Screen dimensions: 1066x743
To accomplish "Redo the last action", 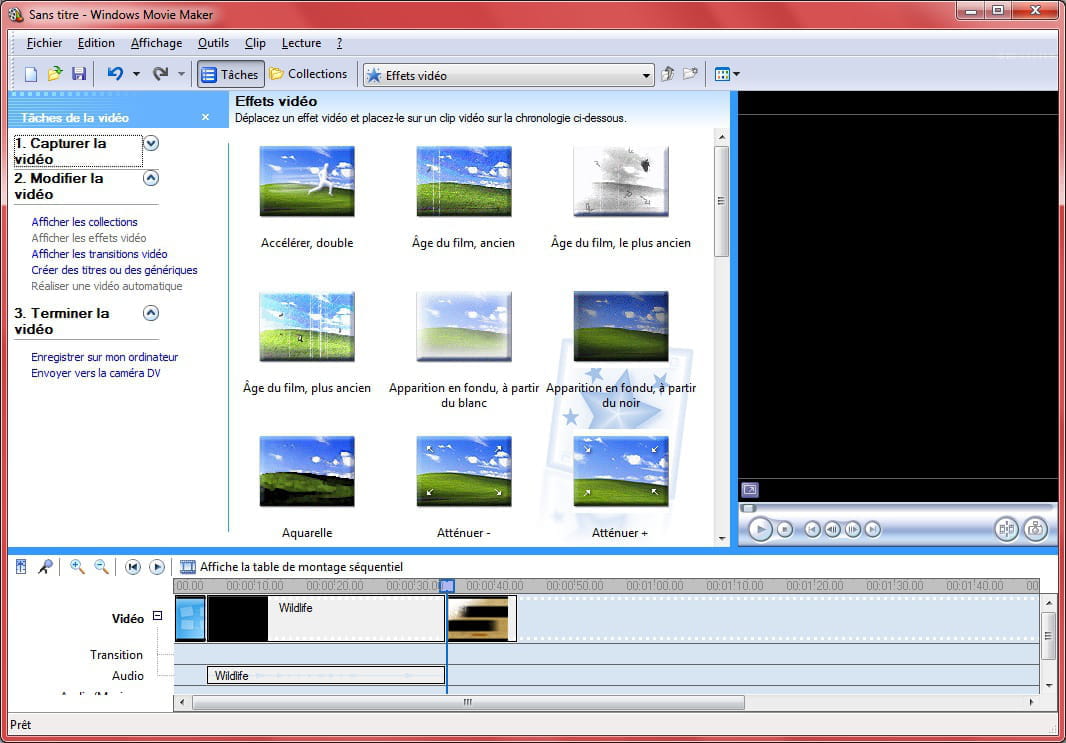I will [x=160, y=73].
